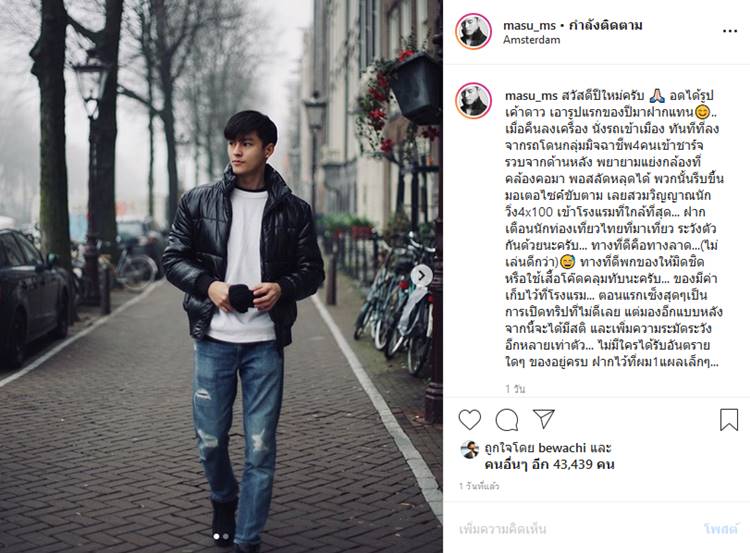Like the post with the heart icon
Screen dimensions: 750x553
(470, 420)
